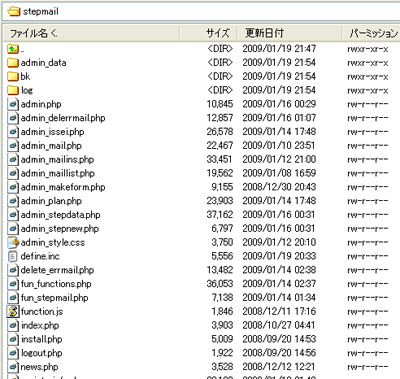
Task: Sort by the 更新日付 column header
Action: tap(289, 33)
